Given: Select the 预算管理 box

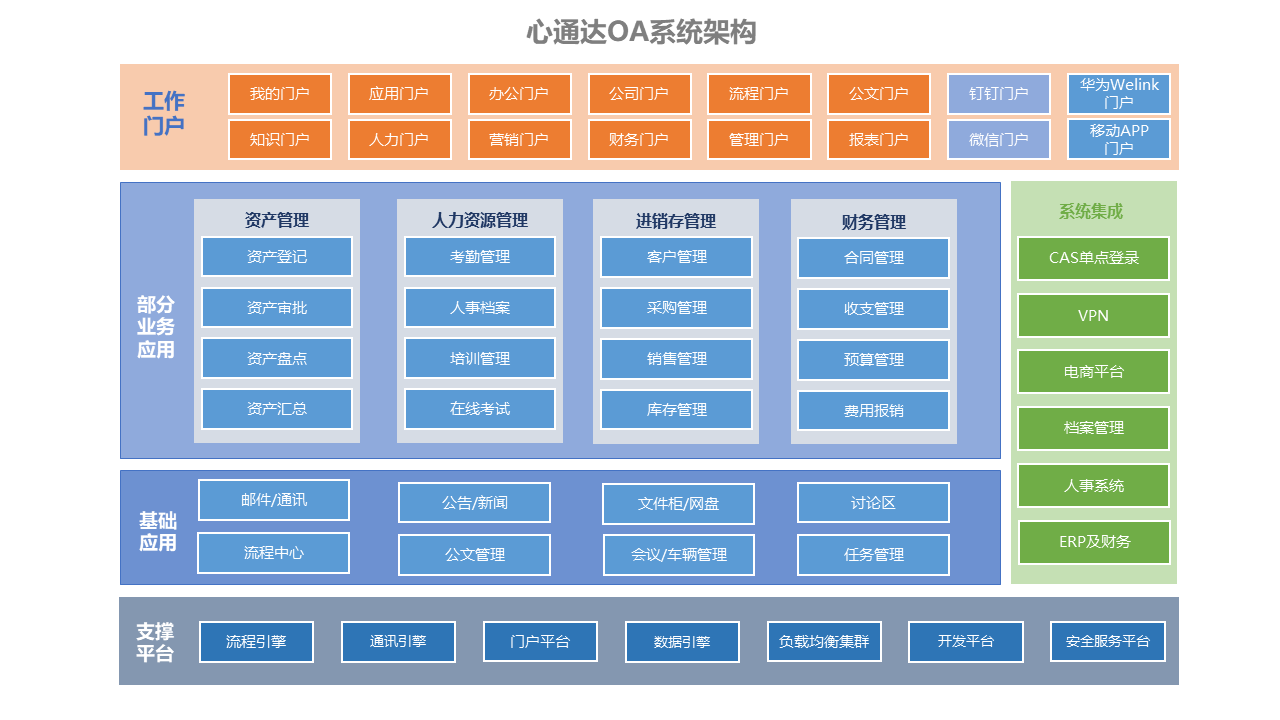Looking at the screenshot, I should tap(874, 360).
